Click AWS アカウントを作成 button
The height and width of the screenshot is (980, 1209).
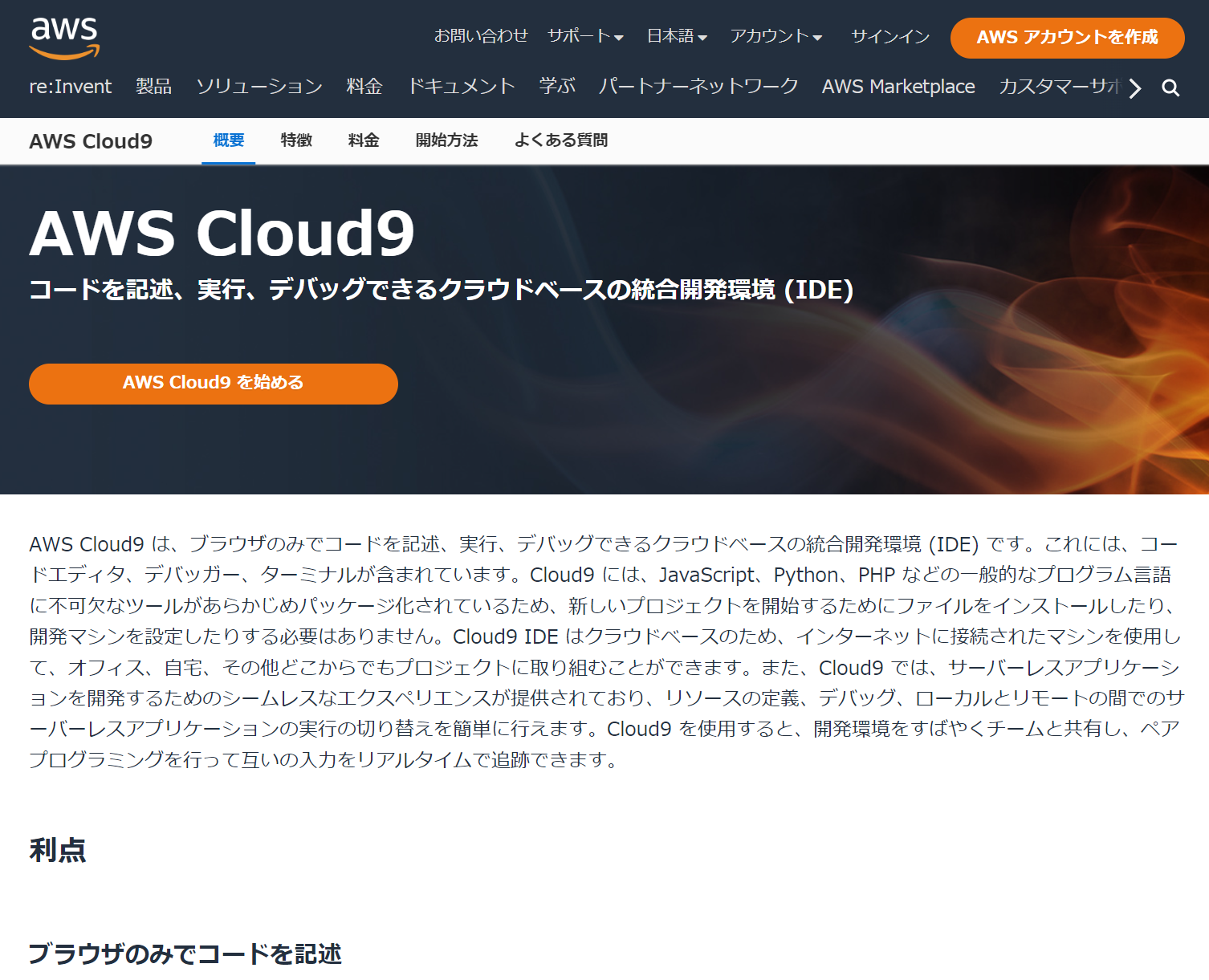click(1067, 38)
